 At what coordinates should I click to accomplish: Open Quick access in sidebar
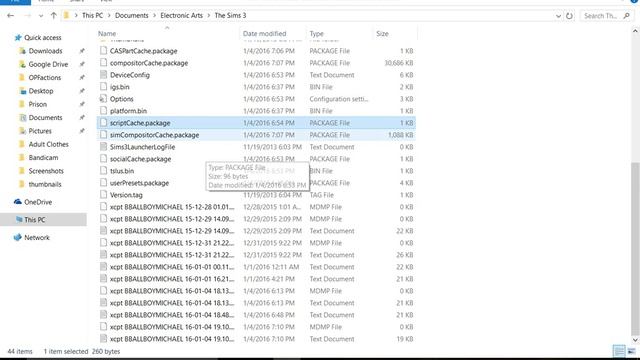[42, 38]
